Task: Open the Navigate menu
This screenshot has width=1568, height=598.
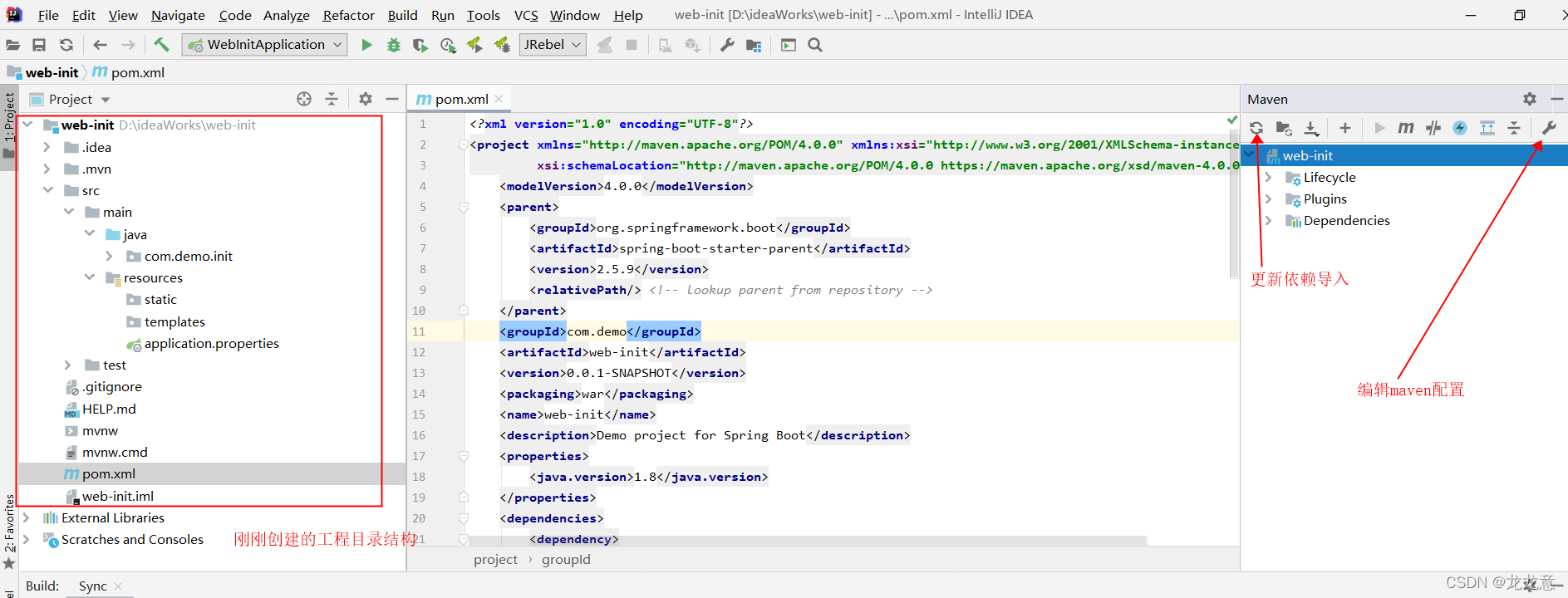Action: [x=178, y=15]
